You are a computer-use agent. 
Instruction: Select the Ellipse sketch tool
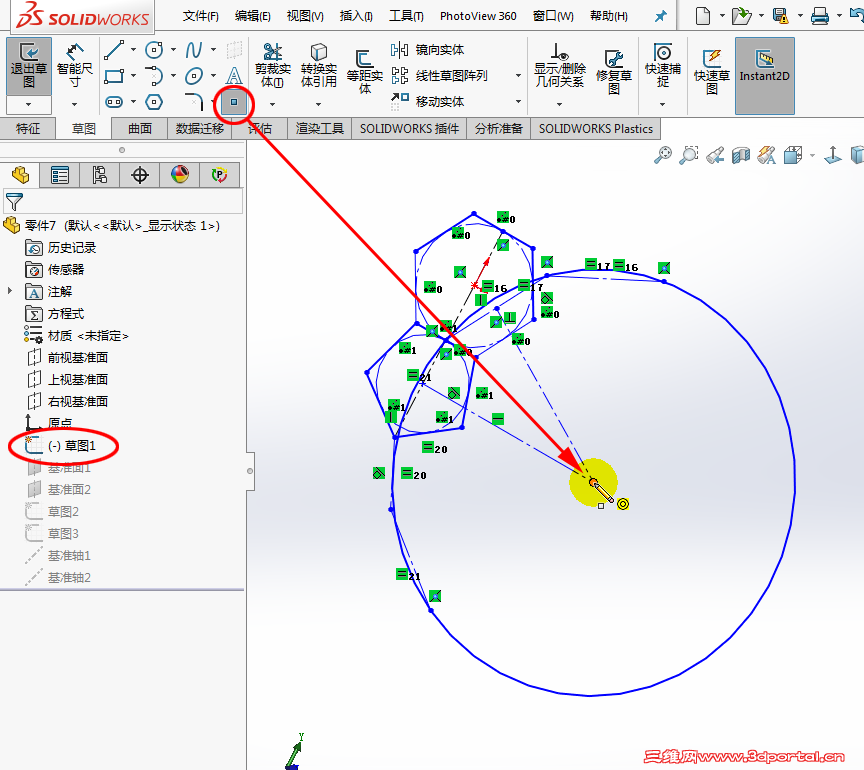point(193,76)
